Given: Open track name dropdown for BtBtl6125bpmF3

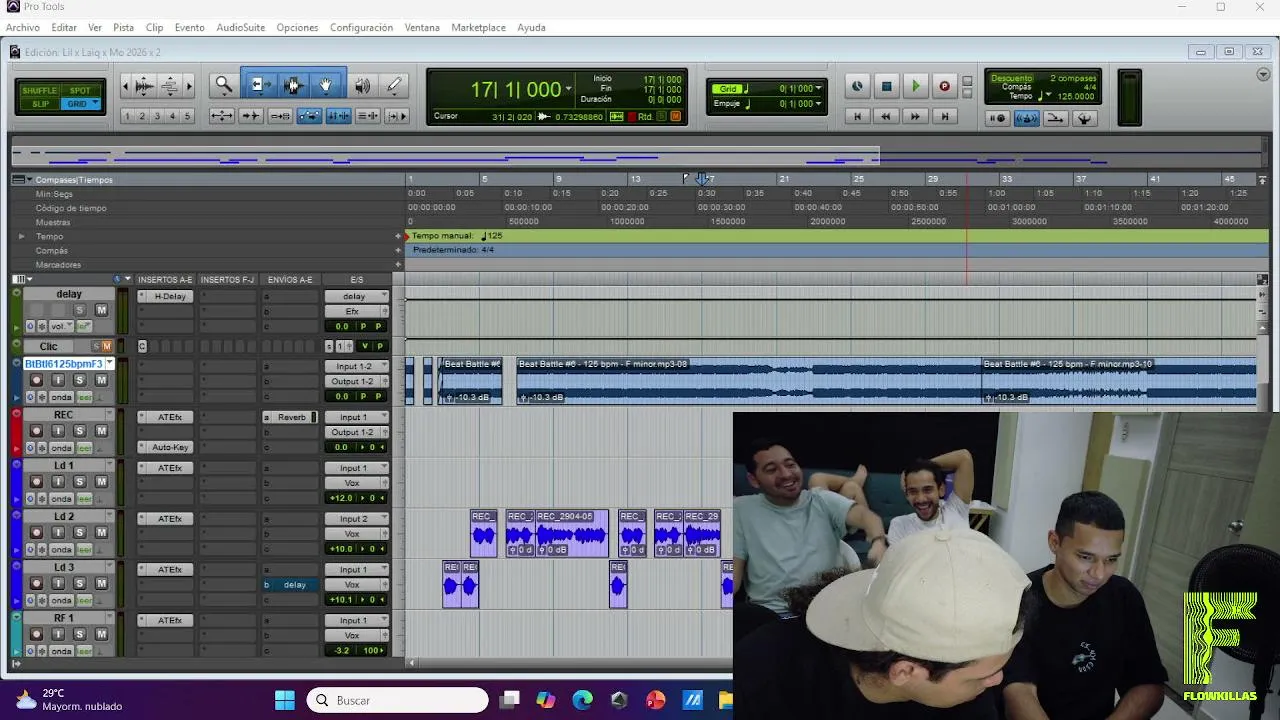Looking at the screenshot, I should pos(110,364).
